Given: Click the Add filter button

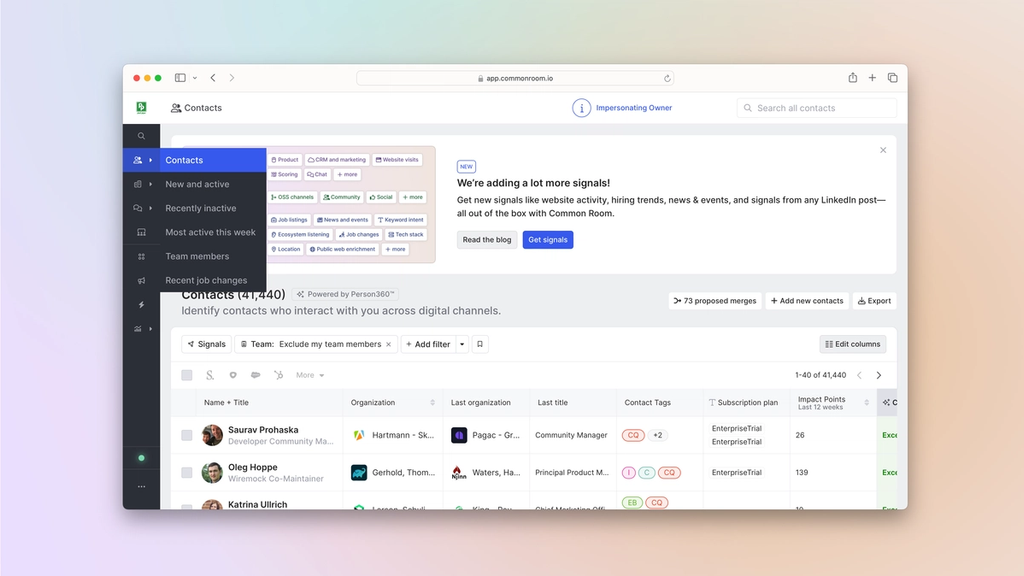Looking at the screenshot, I should 428,344.
